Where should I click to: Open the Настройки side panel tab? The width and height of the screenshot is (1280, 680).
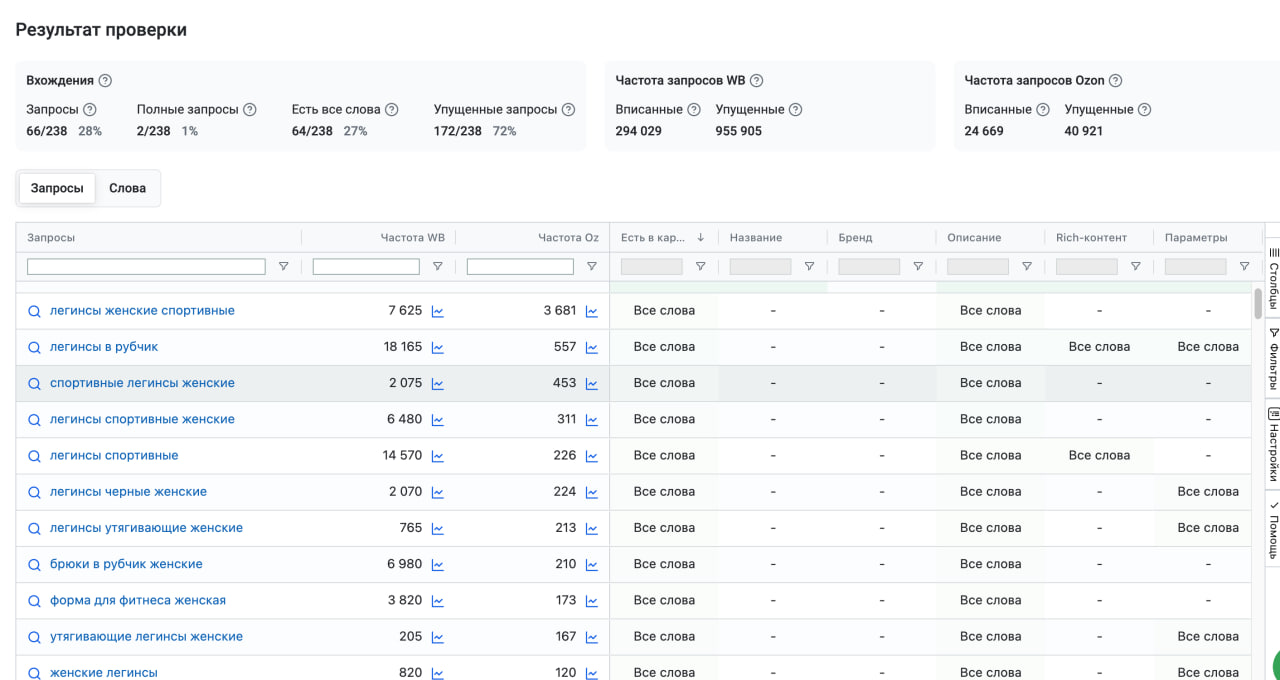click(x=1273, y=445)
